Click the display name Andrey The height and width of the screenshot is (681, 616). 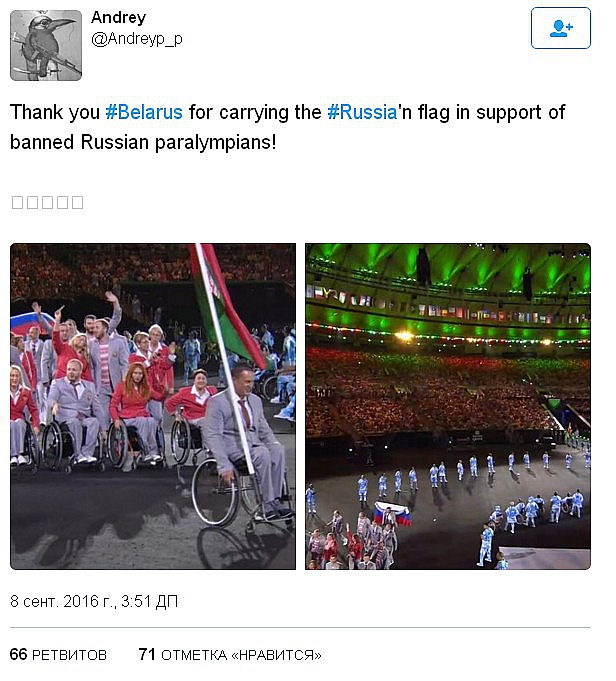click(118, 17)
